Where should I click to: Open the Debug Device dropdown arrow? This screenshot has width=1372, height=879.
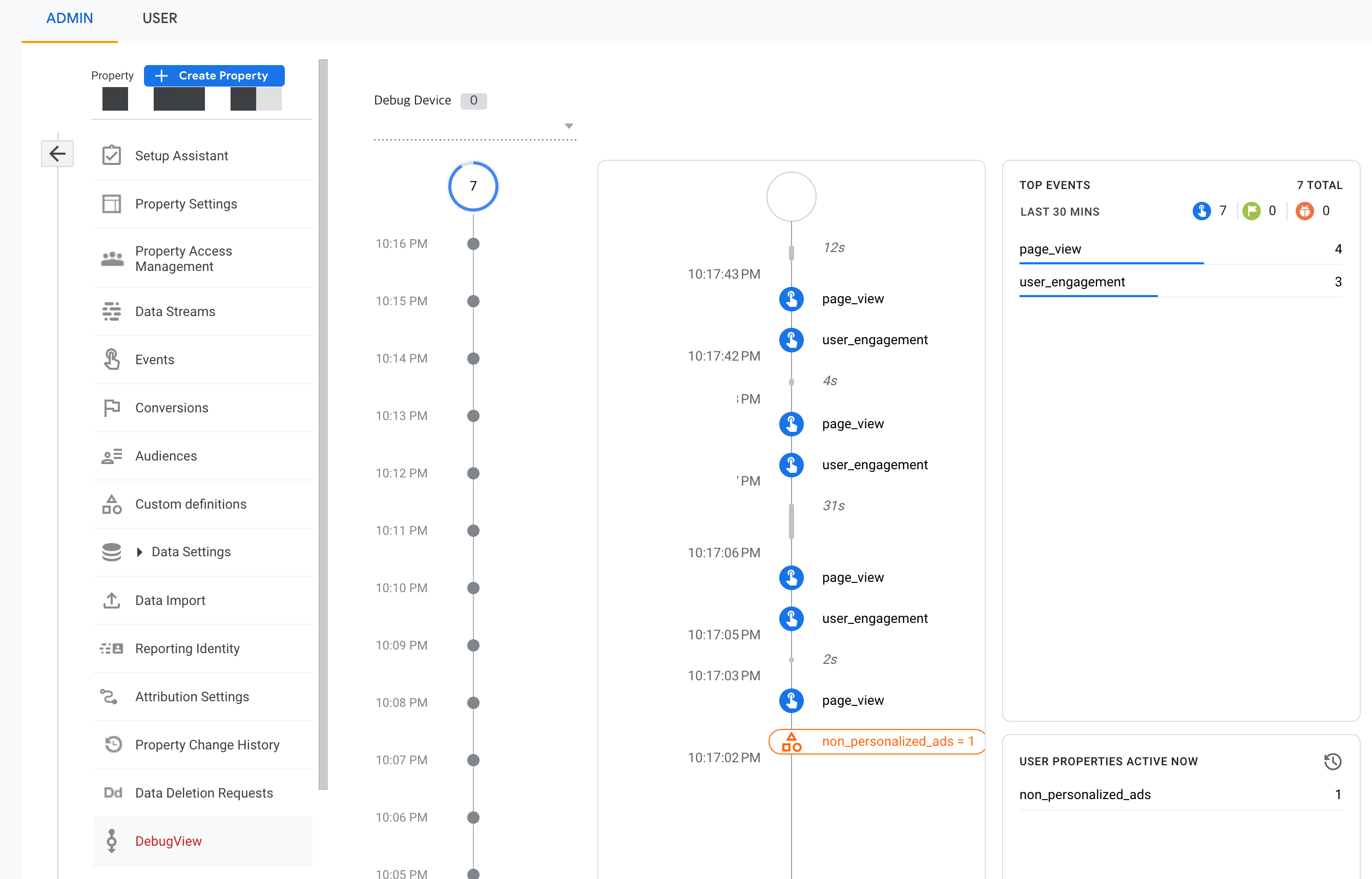pos(569,126)
